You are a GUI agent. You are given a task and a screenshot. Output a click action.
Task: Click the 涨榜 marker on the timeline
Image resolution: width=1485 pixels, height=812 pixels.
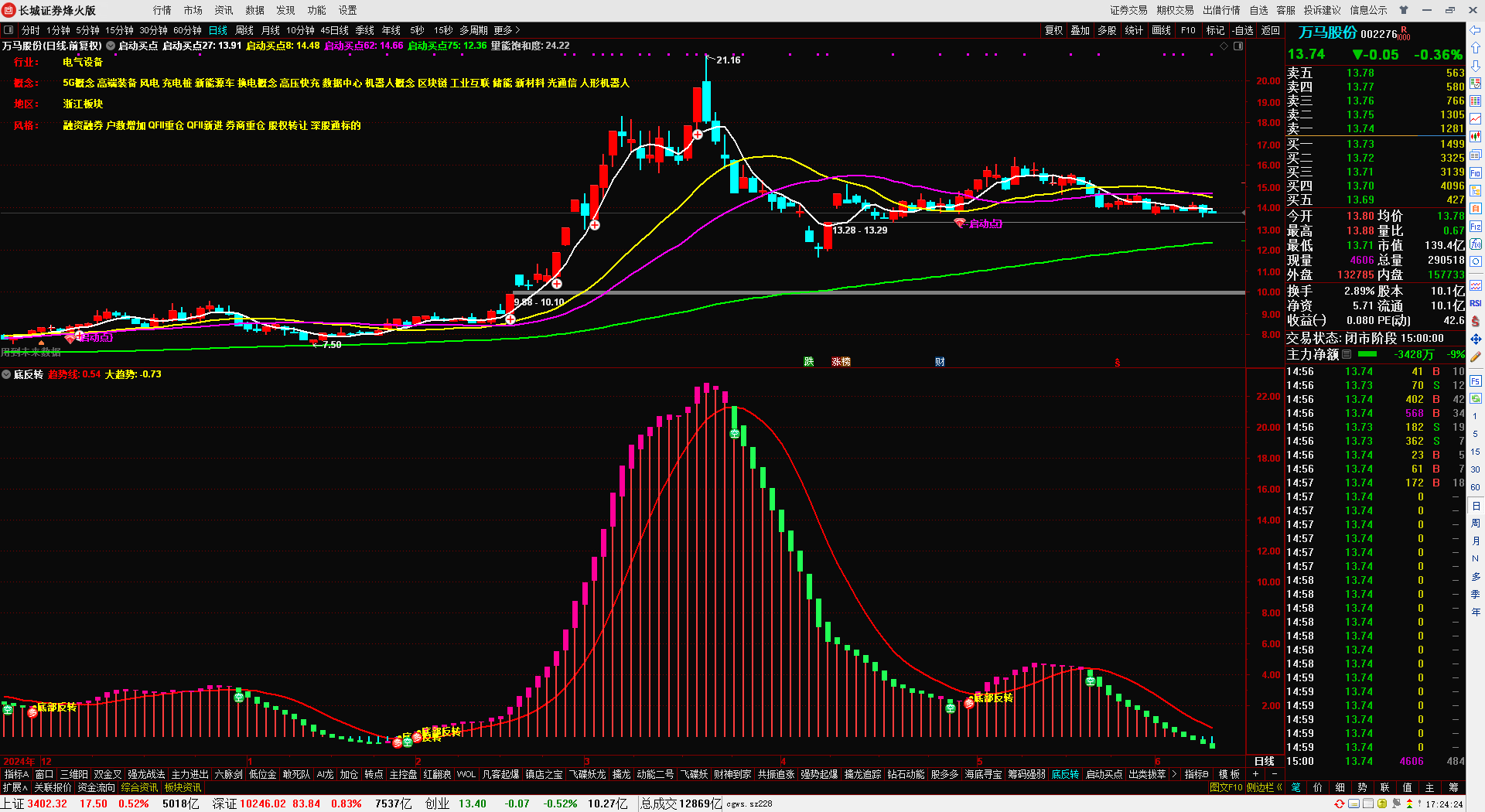(841, 362)
